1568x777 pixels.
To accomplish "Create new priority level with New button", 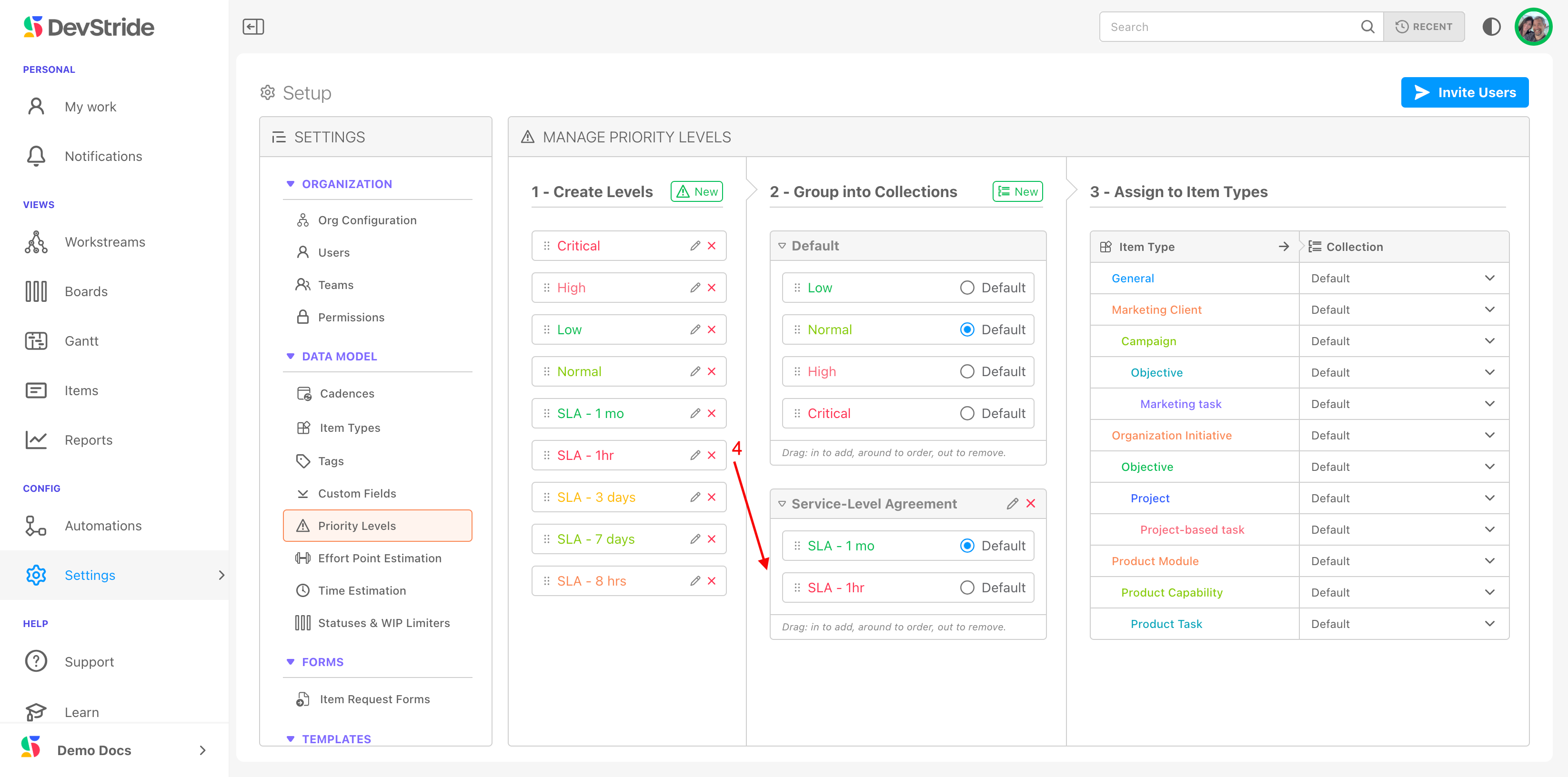I will (x=696, y=192).
